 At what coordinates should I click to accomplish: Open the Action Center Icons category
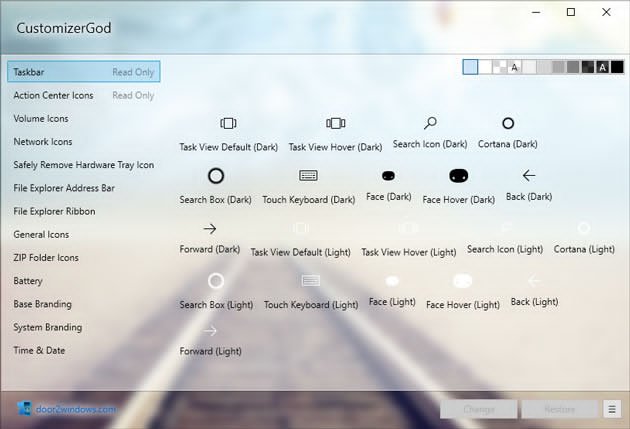84,95
